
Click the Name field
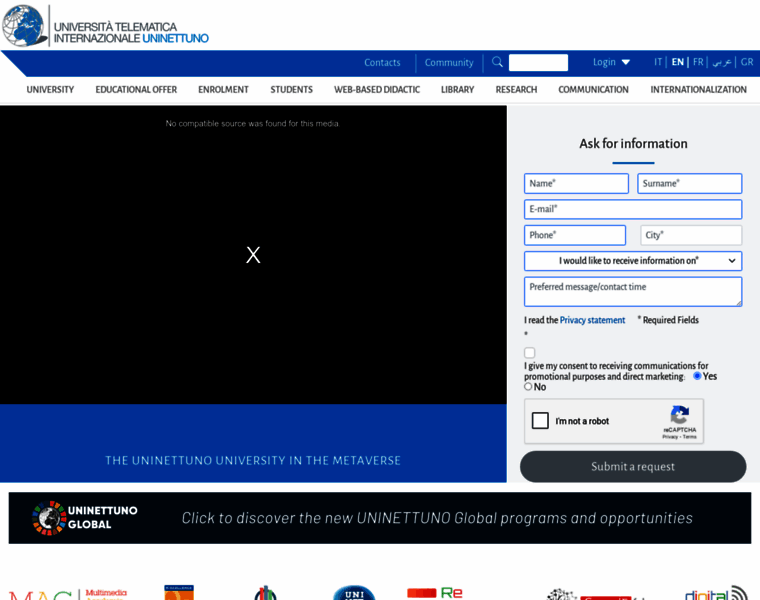point(576,183)
